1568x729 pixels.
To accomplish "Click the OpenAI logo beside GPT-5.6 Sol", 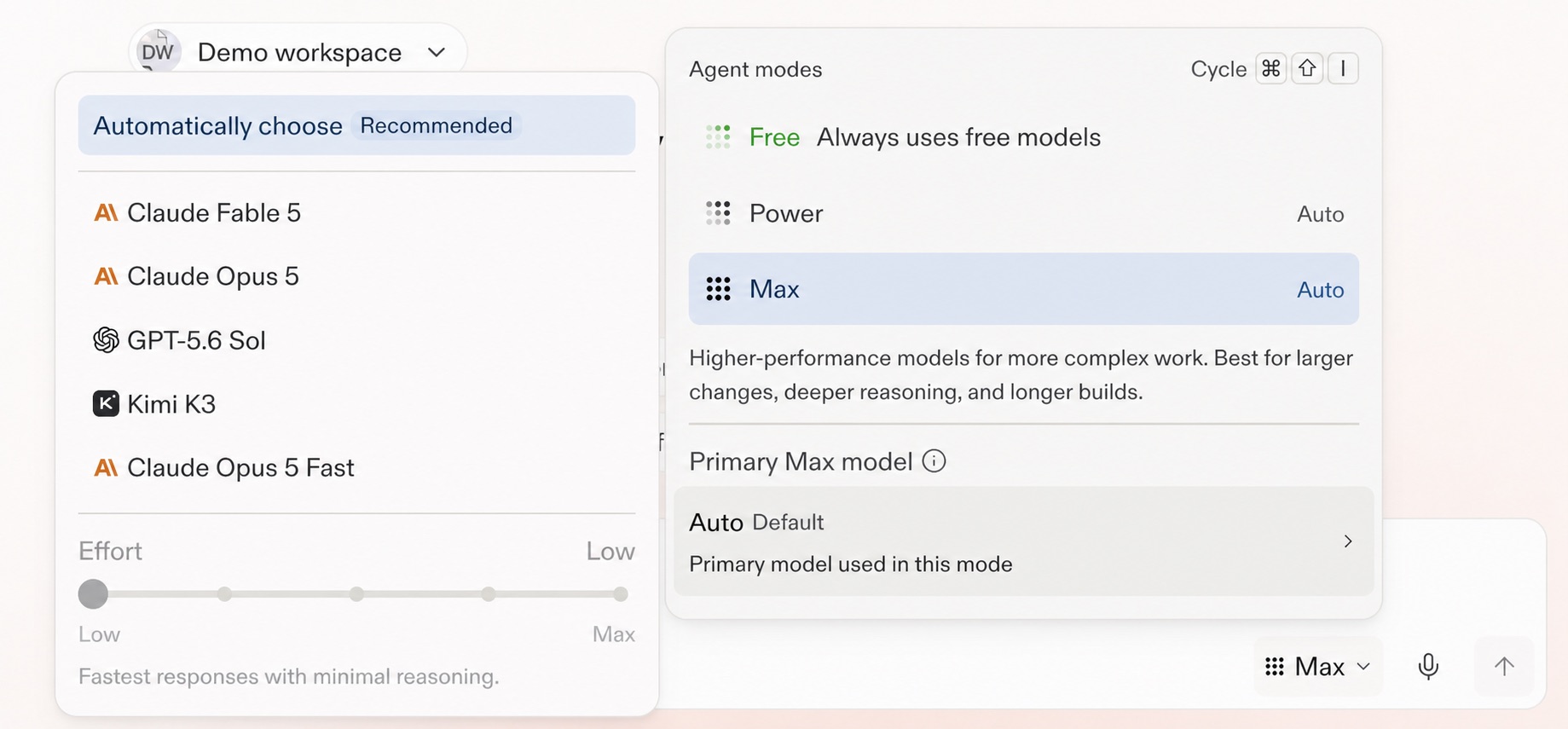I will (x=106, y=340).
